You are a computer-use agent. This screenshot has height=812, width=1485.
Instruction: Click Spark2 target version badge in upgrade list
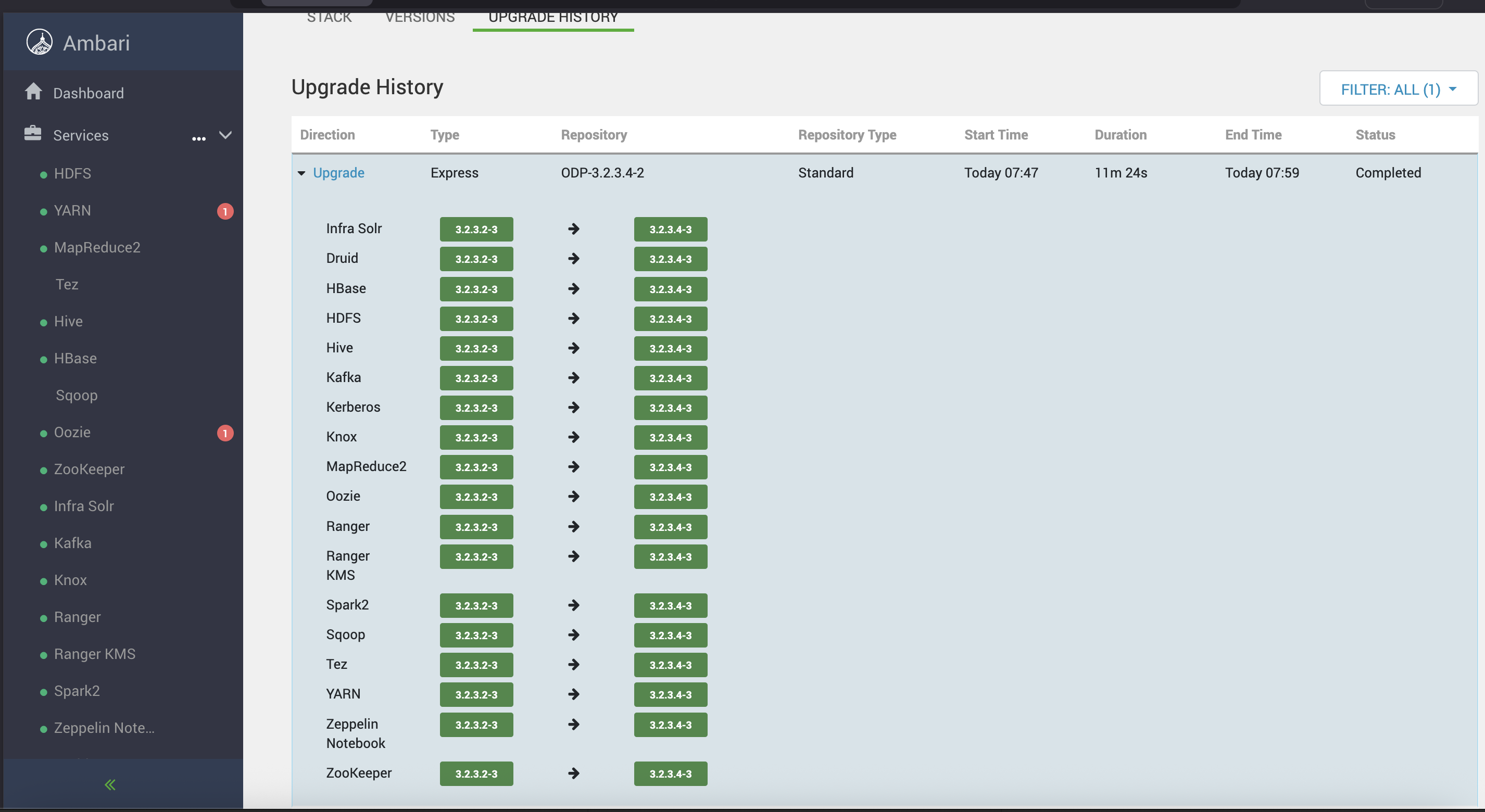[671, 605]
